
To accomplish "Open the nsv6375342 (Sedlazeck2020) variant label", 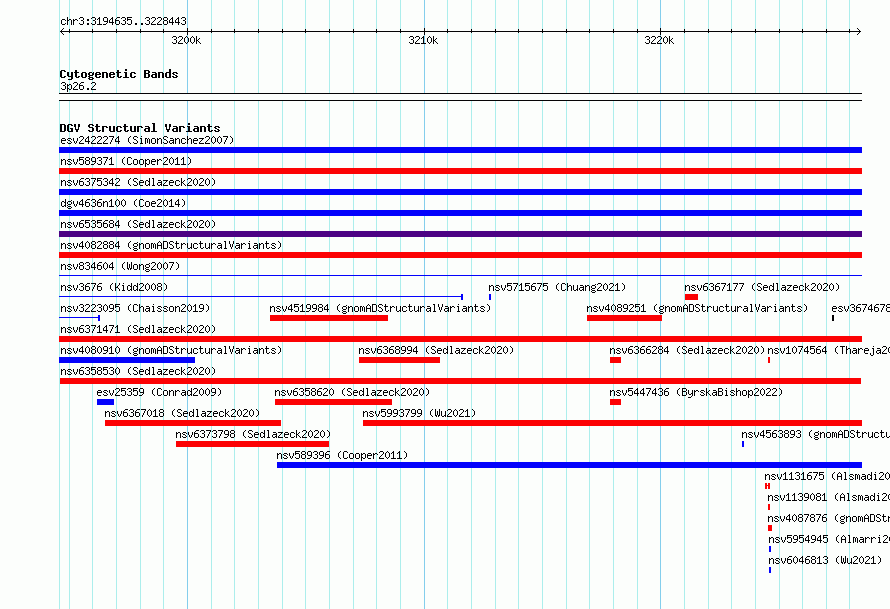I will [138, 182].
